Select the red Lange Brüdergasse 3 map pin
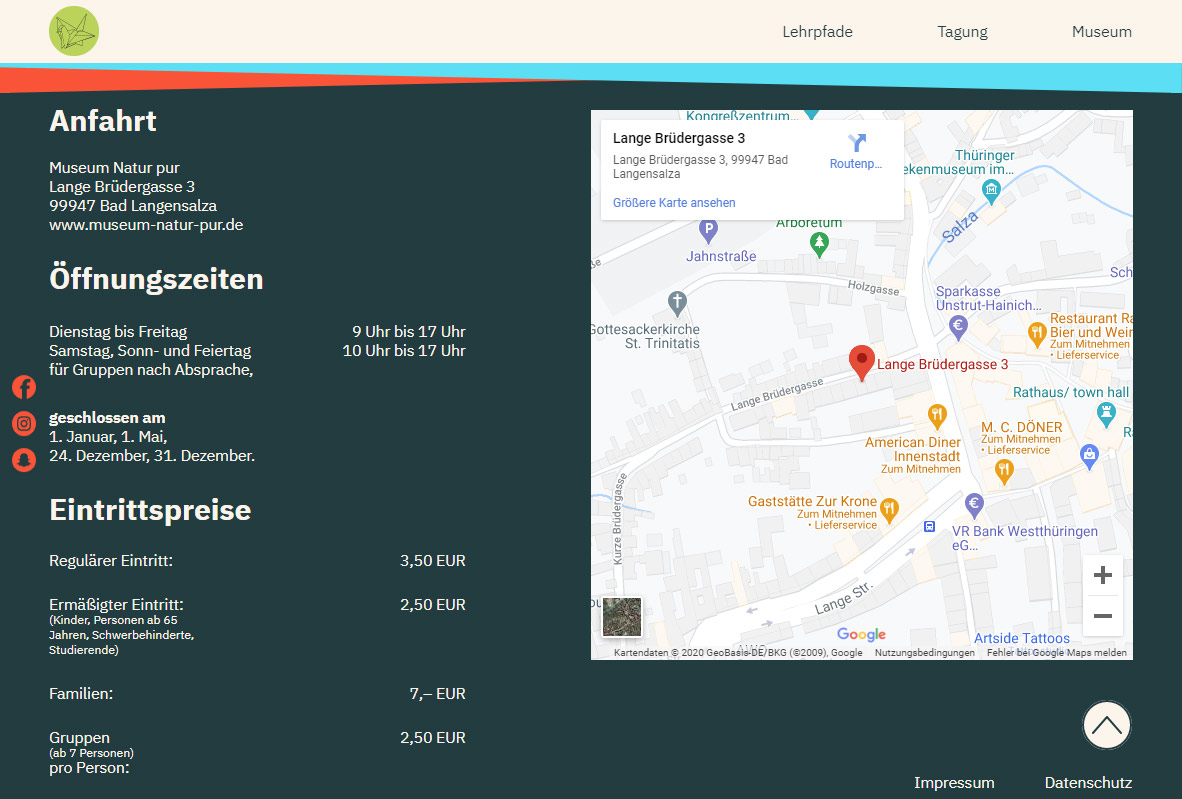 [x=861, y=362]
